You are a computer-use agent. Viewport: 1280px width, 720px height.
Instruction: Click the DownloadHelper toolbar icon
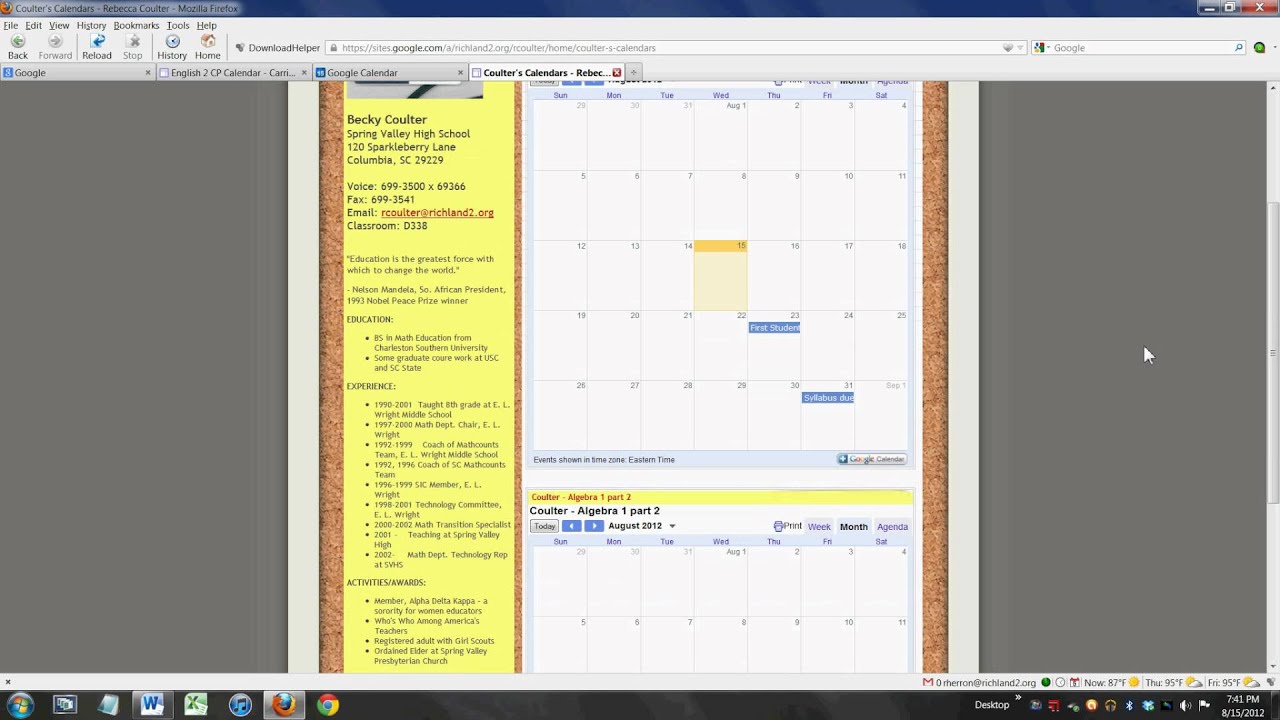click(x=240, y=48)
